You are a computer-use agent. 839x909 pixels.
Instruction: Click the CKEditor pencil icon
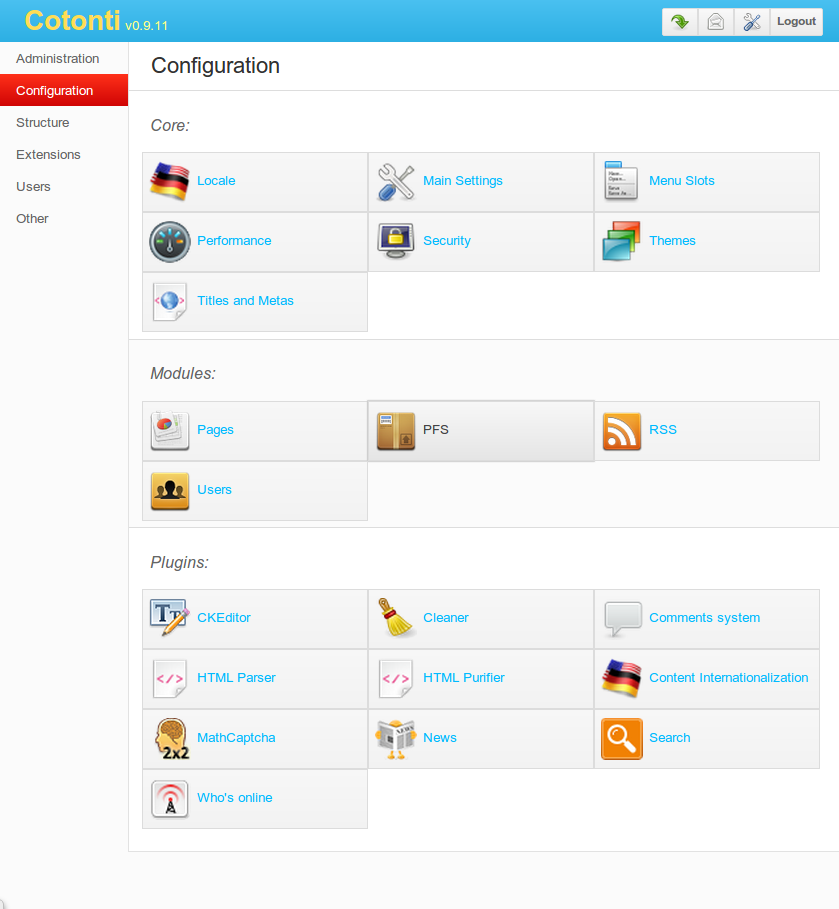[x=169, y=618]
